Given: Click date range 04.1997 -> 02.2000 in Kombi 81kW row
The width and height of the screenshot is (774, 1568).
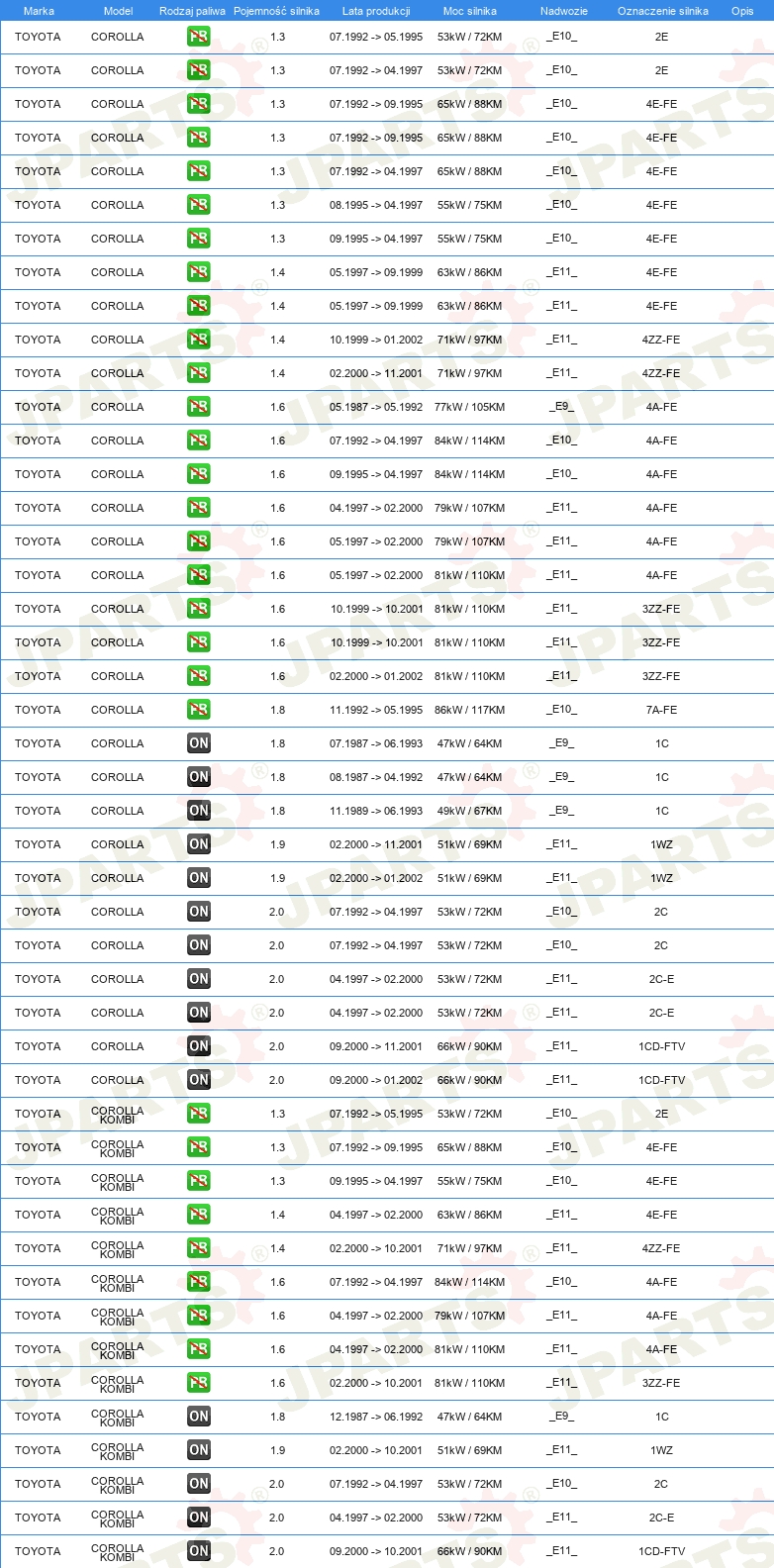Looking at the screenshot, I should [x=376, y=1349].
